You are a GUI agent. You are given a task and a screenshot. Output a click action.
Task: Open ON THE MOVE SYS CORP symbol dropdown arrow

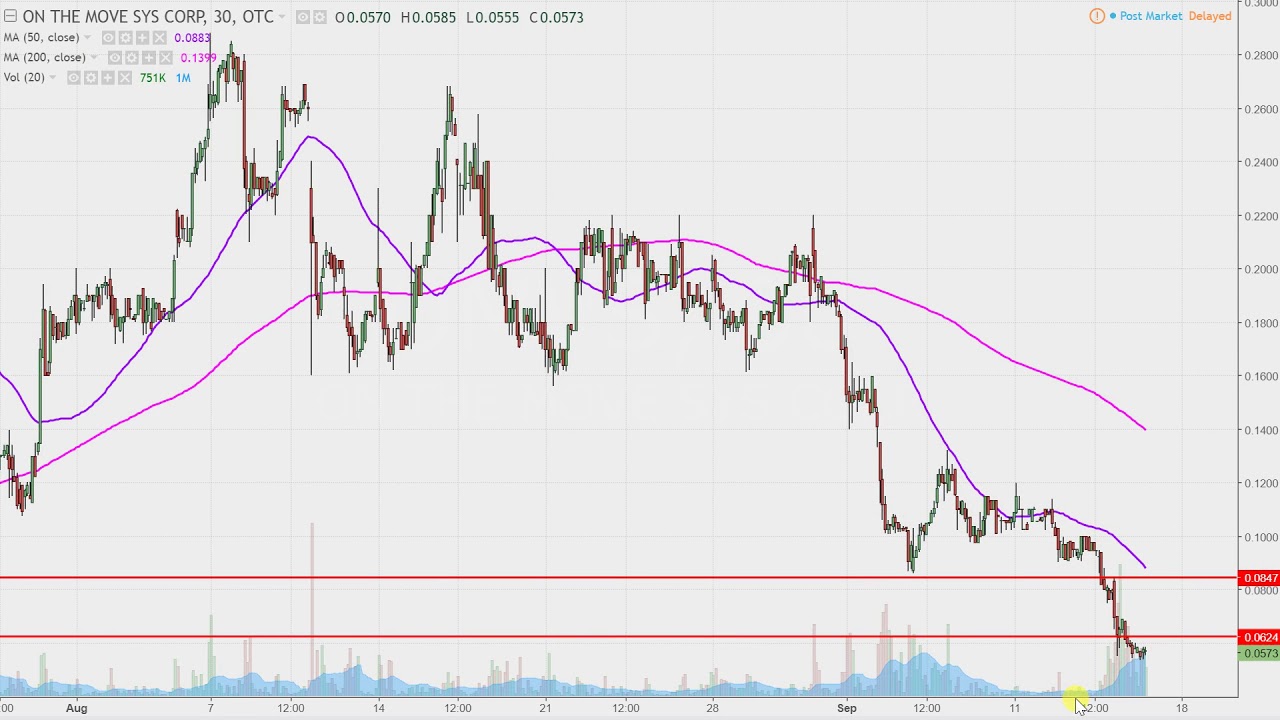(282, 17)
